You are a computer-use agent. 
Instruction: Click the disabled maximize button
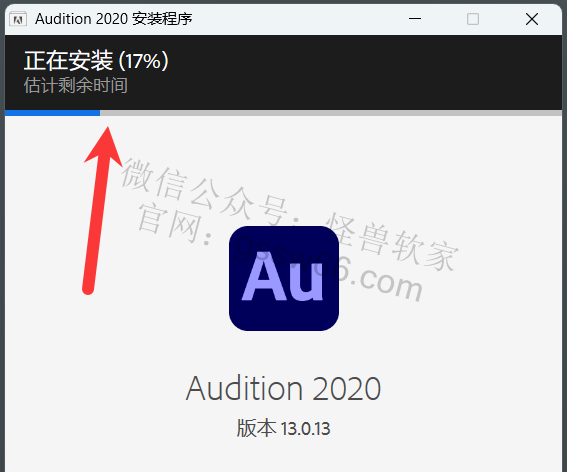click(473, 19)
